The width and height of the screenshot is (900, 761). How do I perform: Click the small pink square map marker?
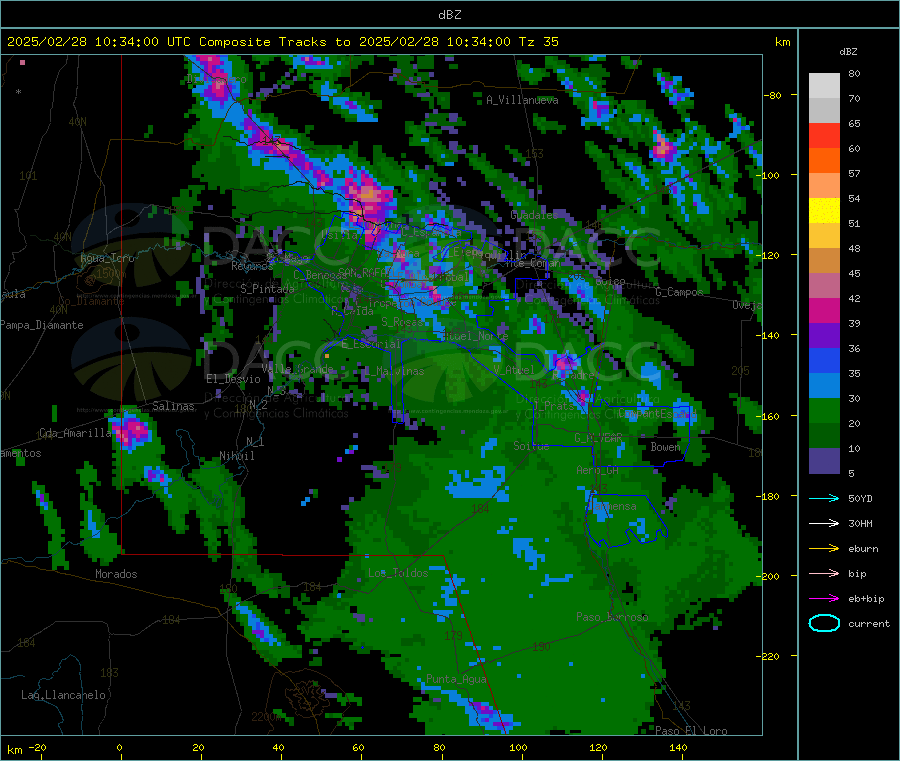(x=22, y=63)
